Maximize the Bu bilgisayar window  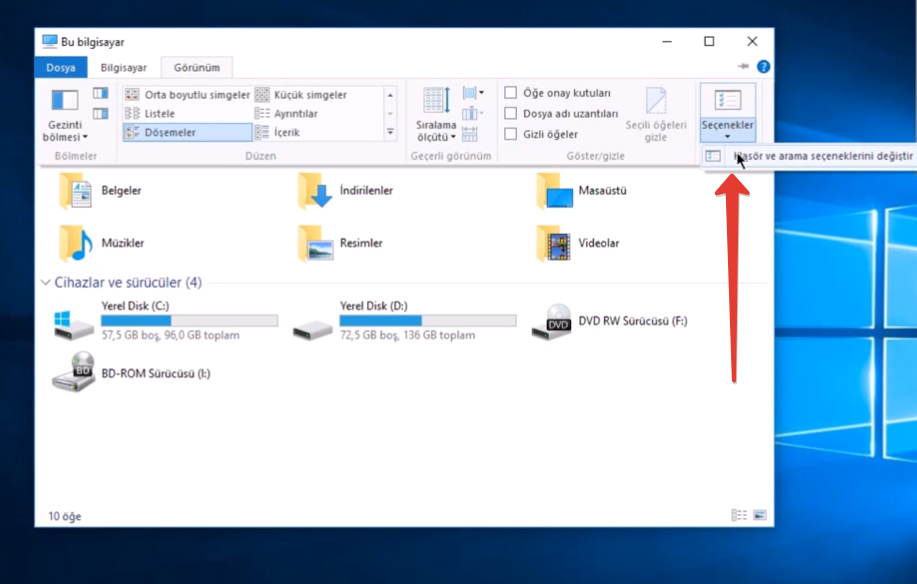pos(709,42)
